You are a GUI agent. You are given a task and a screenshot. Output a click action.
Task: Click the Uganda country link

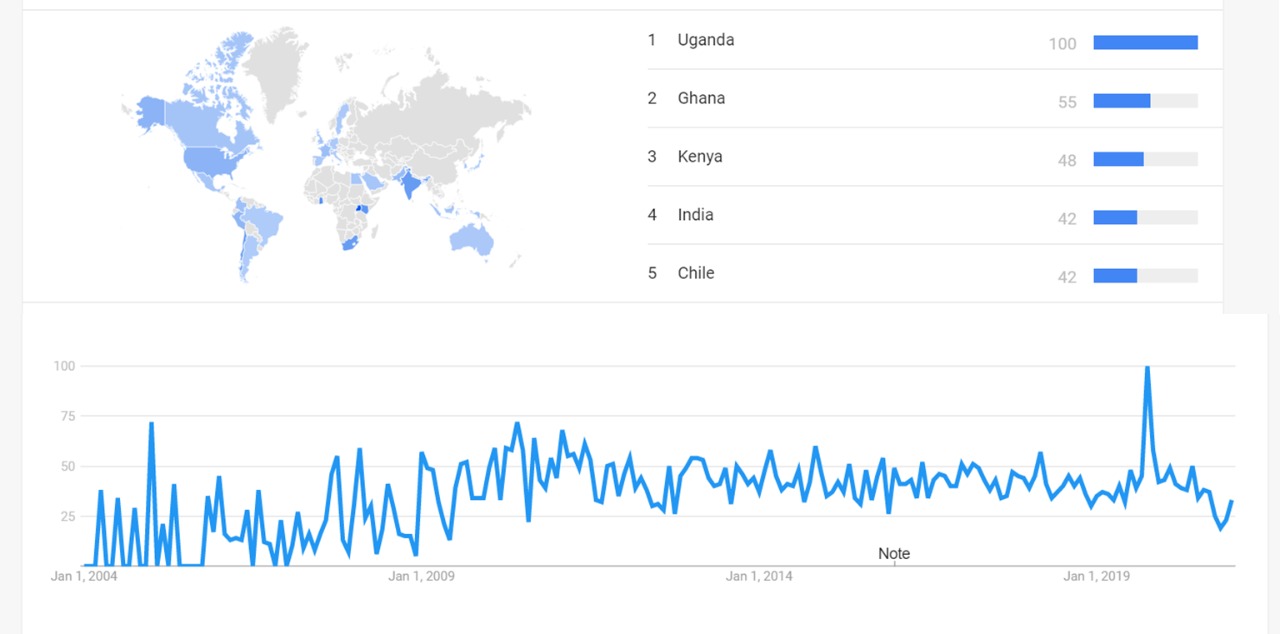pos(705,40)
